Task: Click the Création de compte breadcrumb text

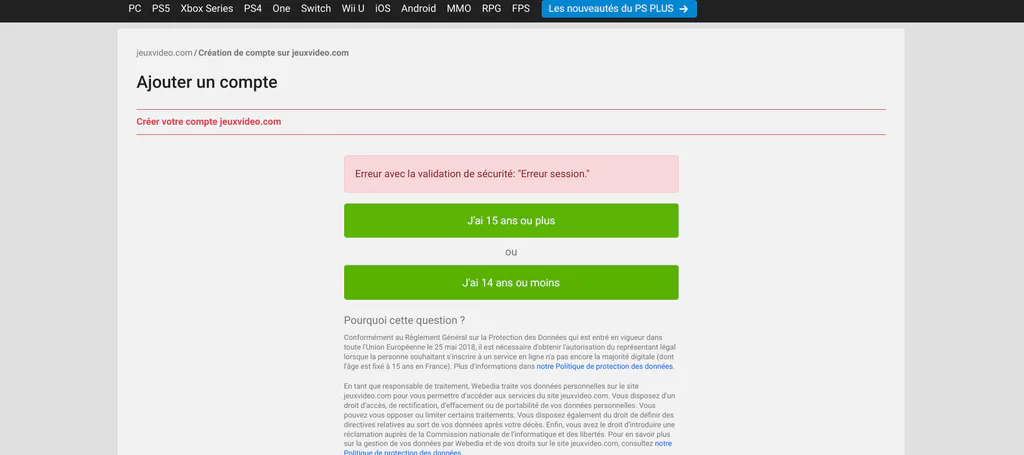Action: click(x=274, y=53)
